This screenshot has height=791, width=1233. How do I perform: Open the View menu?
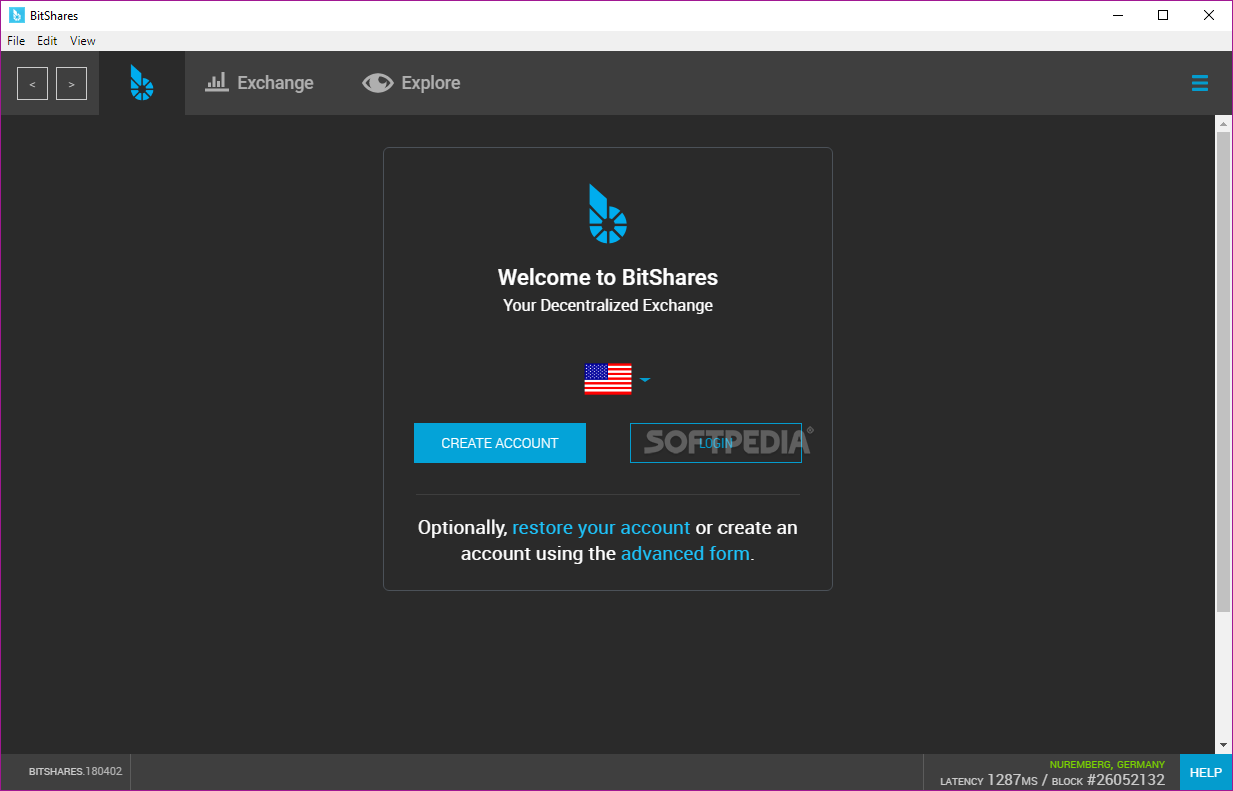click(x=83, y=41)
